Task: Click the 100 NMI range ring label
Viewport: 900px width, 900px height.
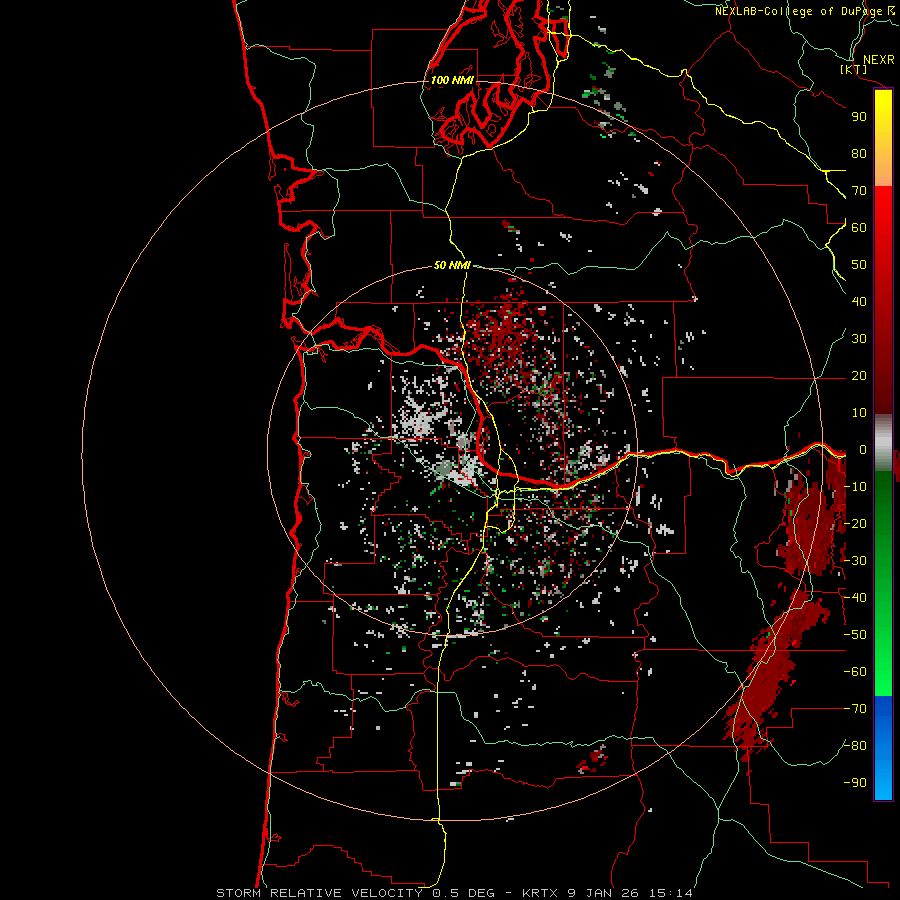Action: pos(452,80)
